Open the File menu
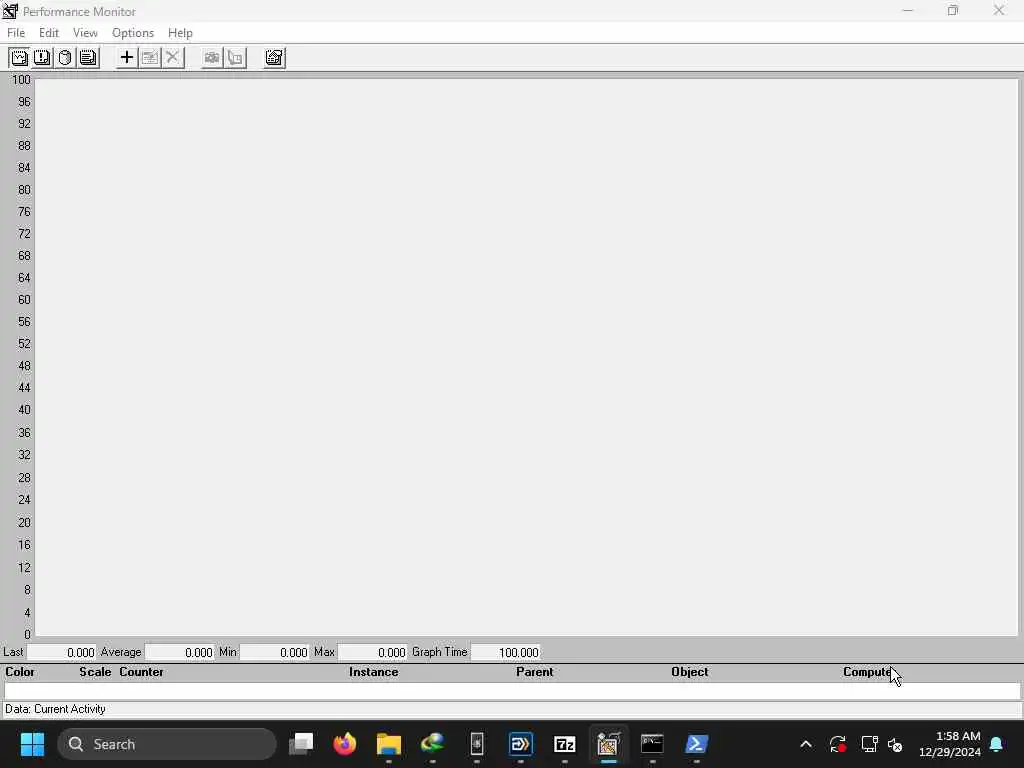The width and height of the screenshot is (1024, 768). [x=16, y=33]
